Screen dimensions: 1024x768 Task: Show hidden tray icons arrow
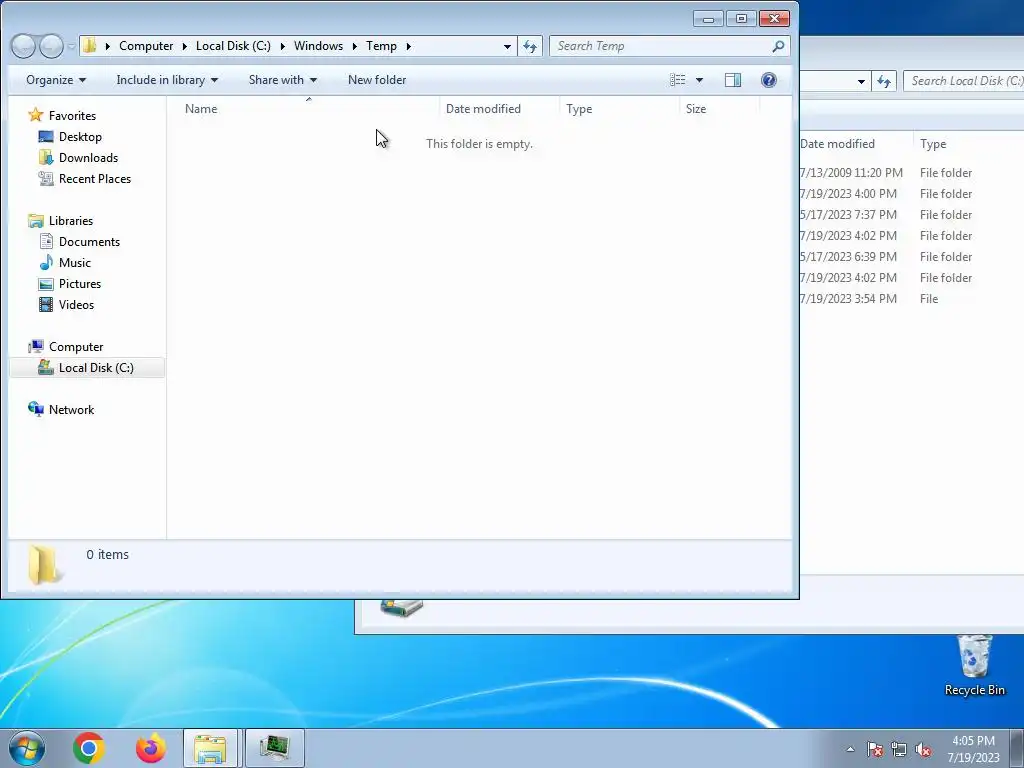850,749
